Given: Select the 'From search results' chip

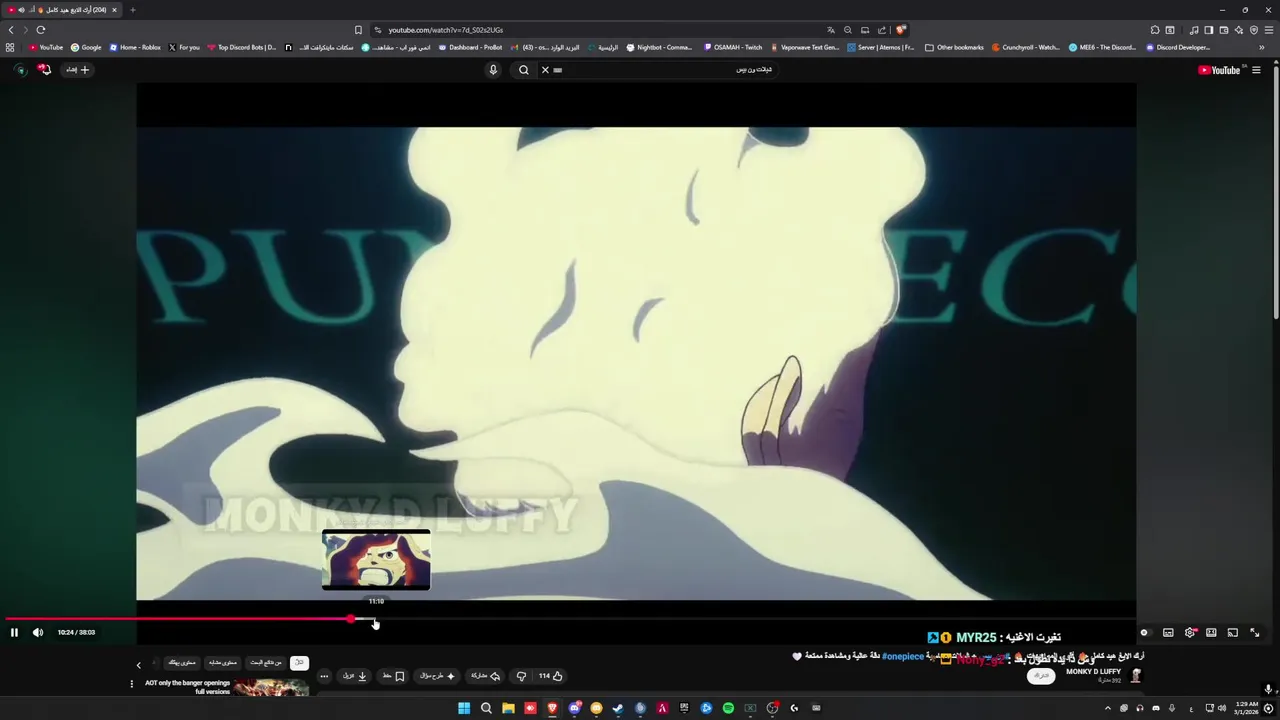Looking at the screenshot, I should [266, 662].
